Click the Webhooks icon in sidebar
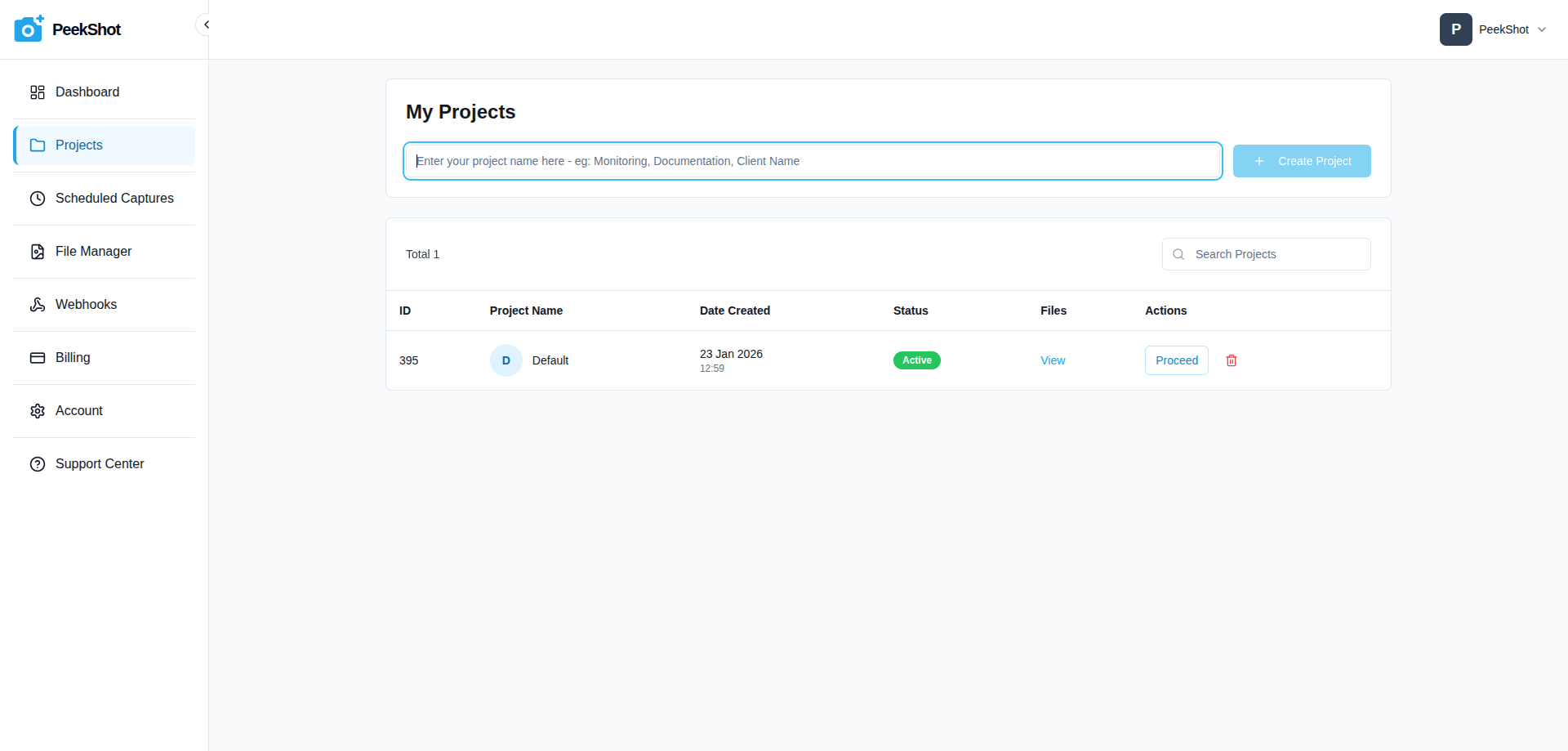The image size is (1568, 751). coord(38,305)
